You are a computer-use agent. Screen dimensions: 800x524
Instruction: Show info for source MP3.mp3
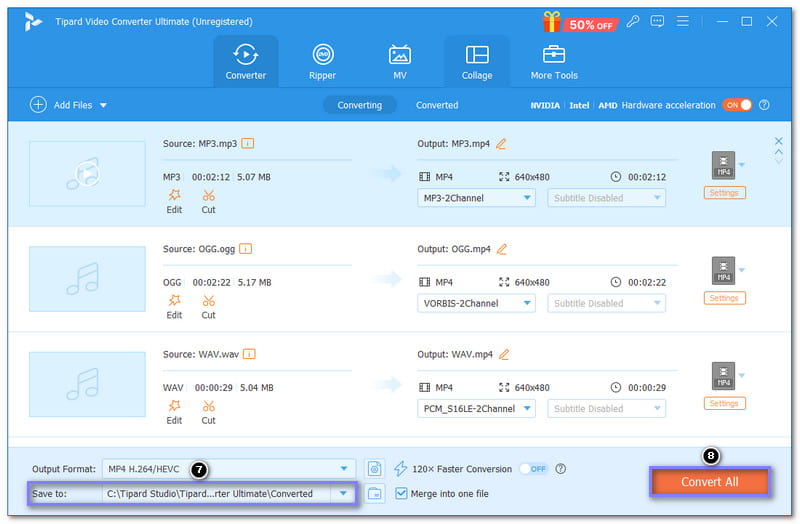click(x=247, y=143)
